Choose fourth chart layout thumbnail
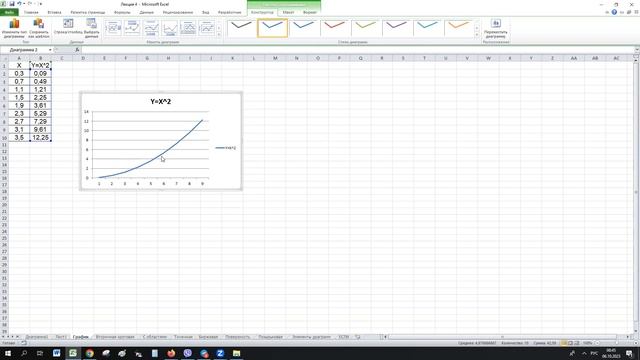Viewport: 640px width, 360px height. (170, 28)
